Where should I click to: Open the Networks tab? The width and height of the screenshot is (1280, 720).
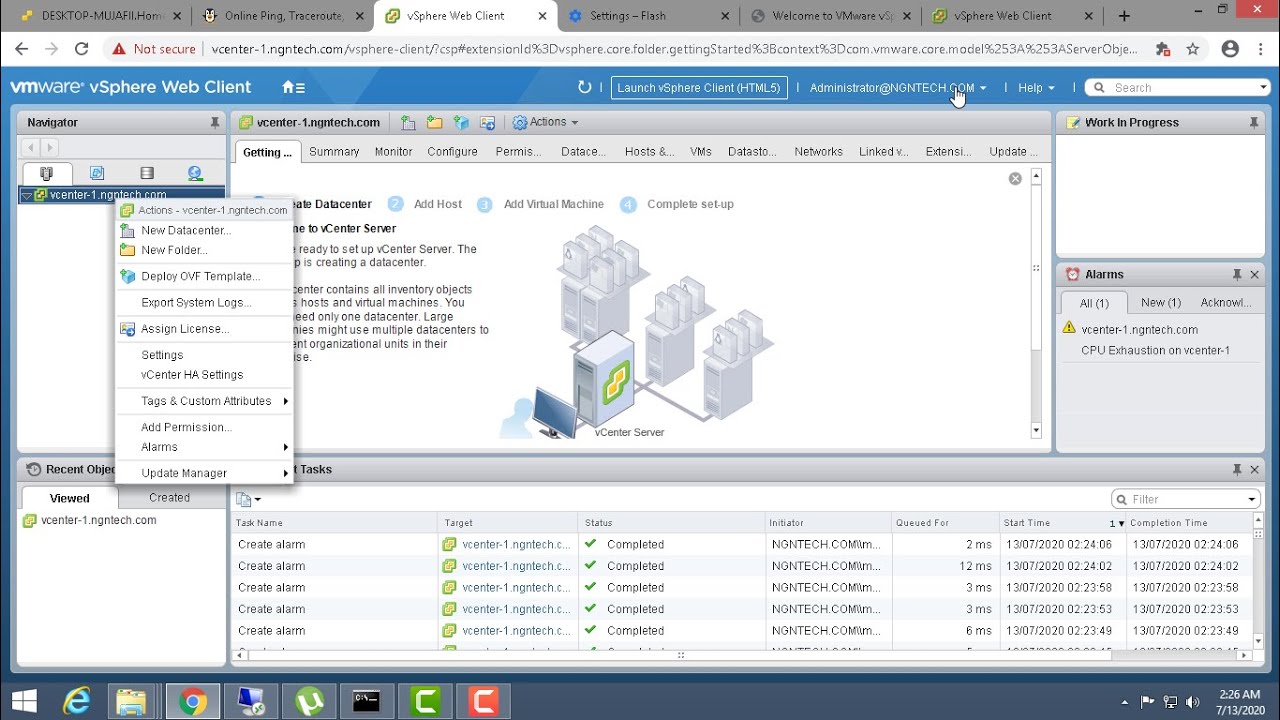[818, 152]
